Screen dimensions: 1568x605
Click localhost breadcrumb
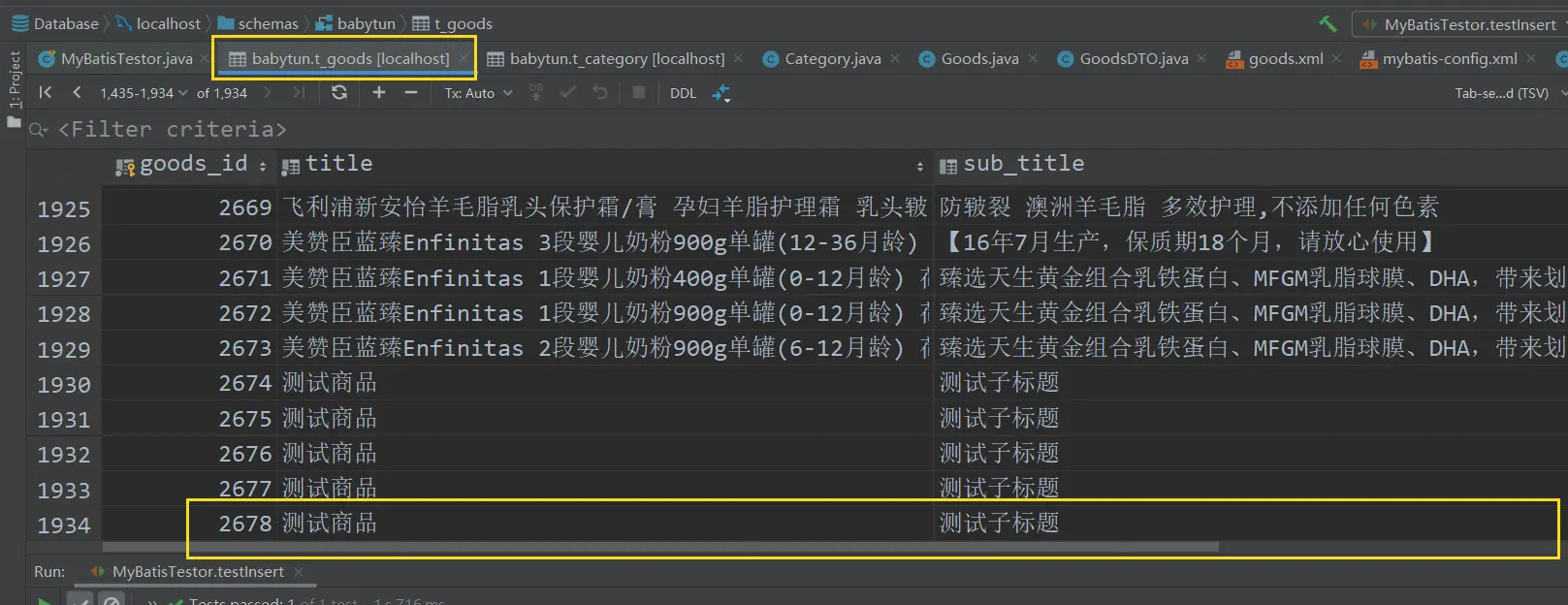[x=158, y=23]
